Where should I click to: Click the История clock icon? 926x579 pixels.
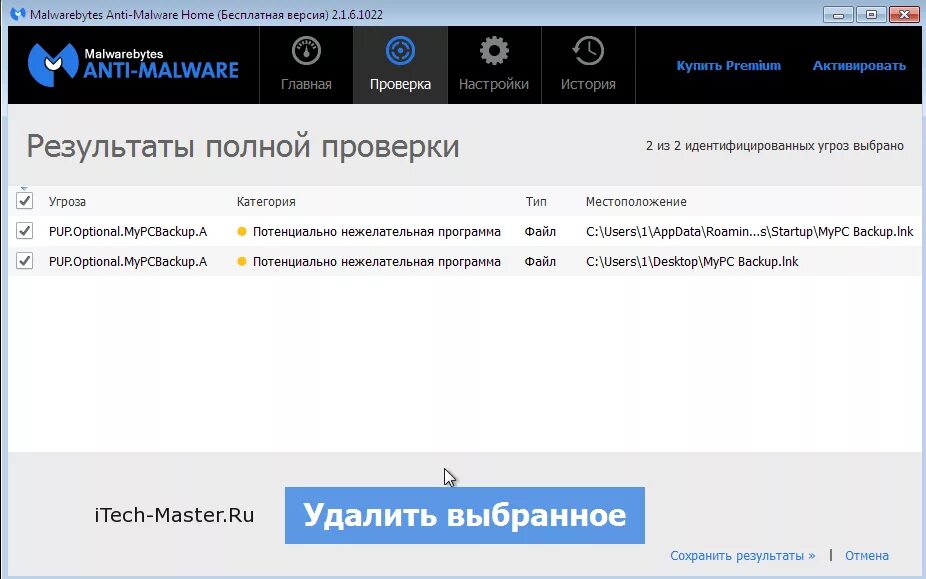pos(588,51)
